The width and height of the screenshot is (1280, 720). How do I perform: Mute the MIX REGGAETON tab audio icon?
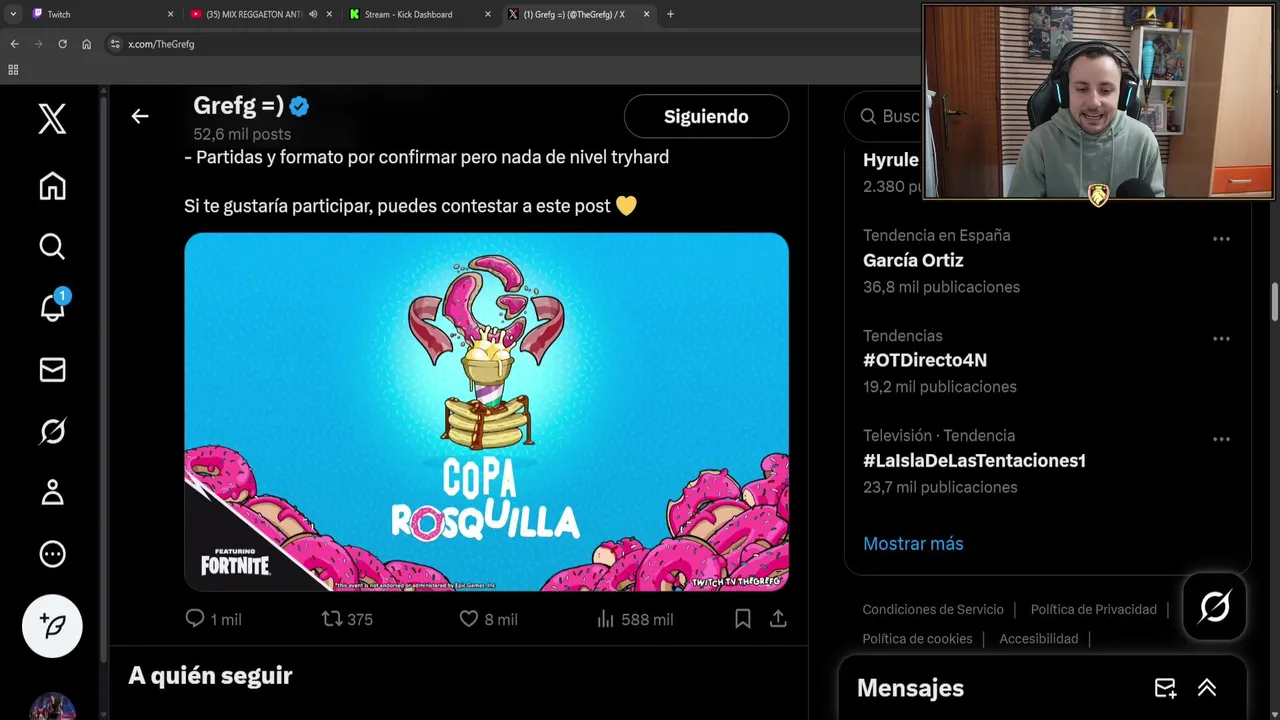[x=313, y=14]
